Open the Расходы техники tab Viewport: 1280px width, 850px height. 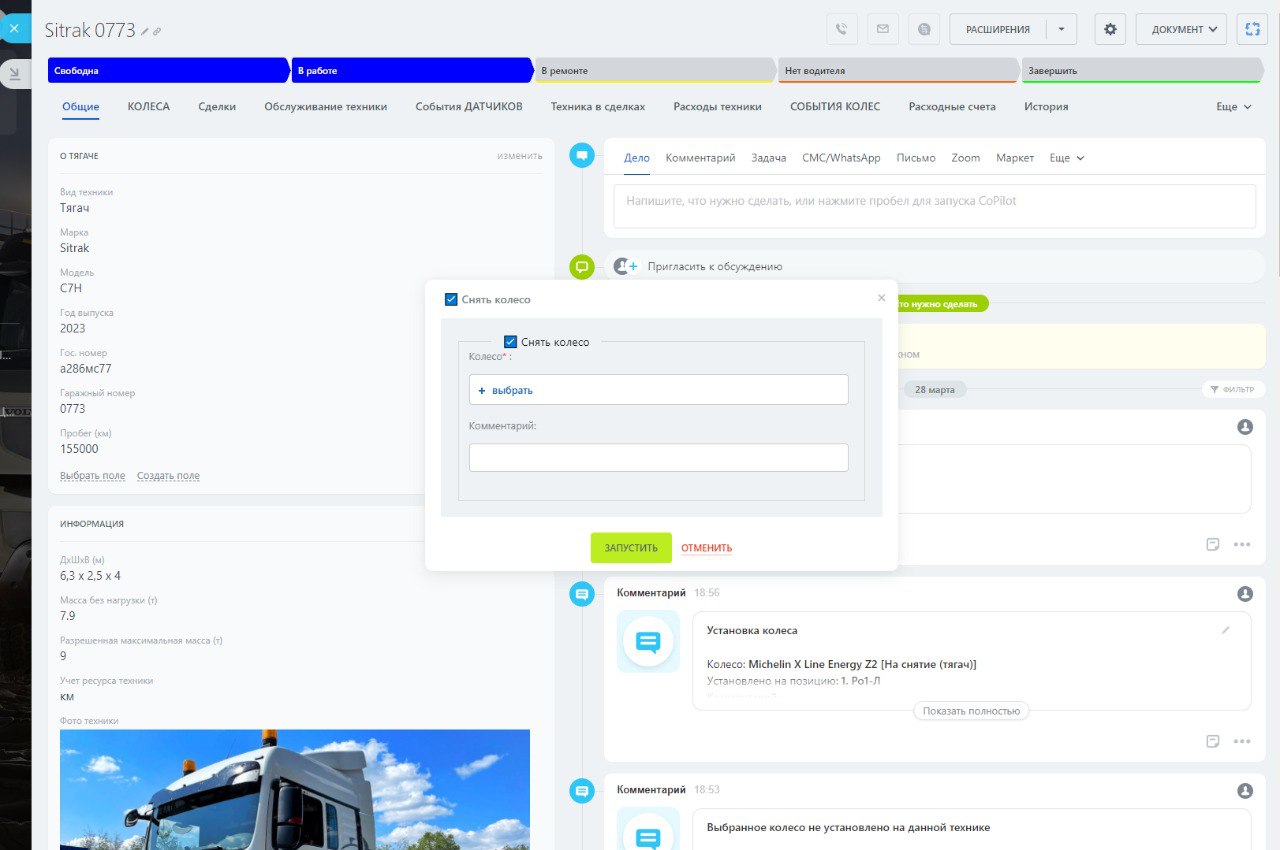pos(717,106)
